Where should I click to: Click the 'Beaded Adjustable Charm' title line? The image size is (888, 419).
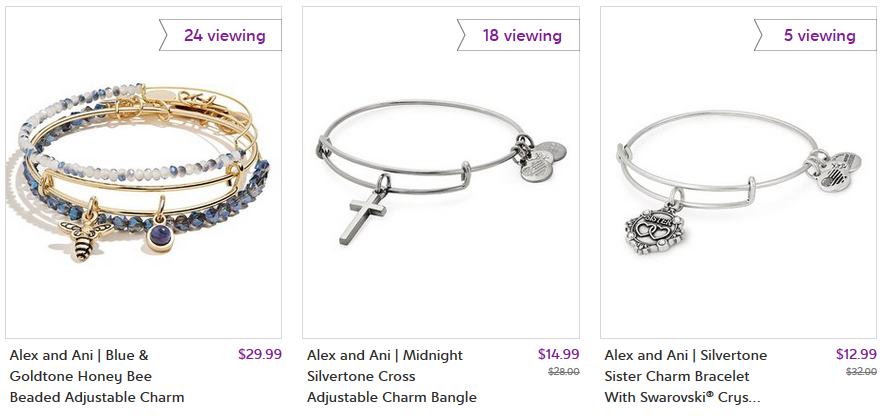point(97,397)
